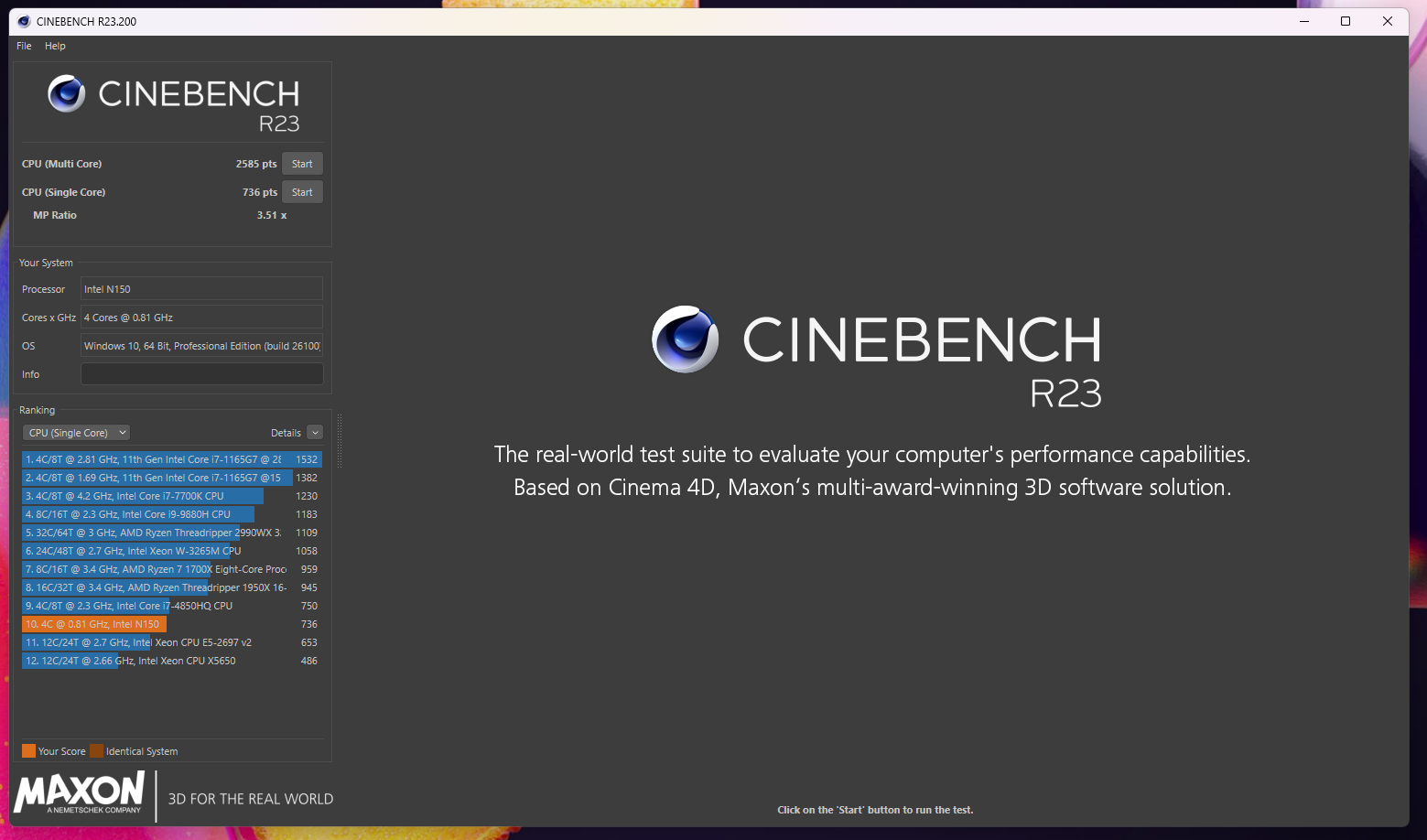Expand the Details dropdown arrow
Image resolution: width=1427 pixels, height=840 pixels.
(x=315, y=433)
